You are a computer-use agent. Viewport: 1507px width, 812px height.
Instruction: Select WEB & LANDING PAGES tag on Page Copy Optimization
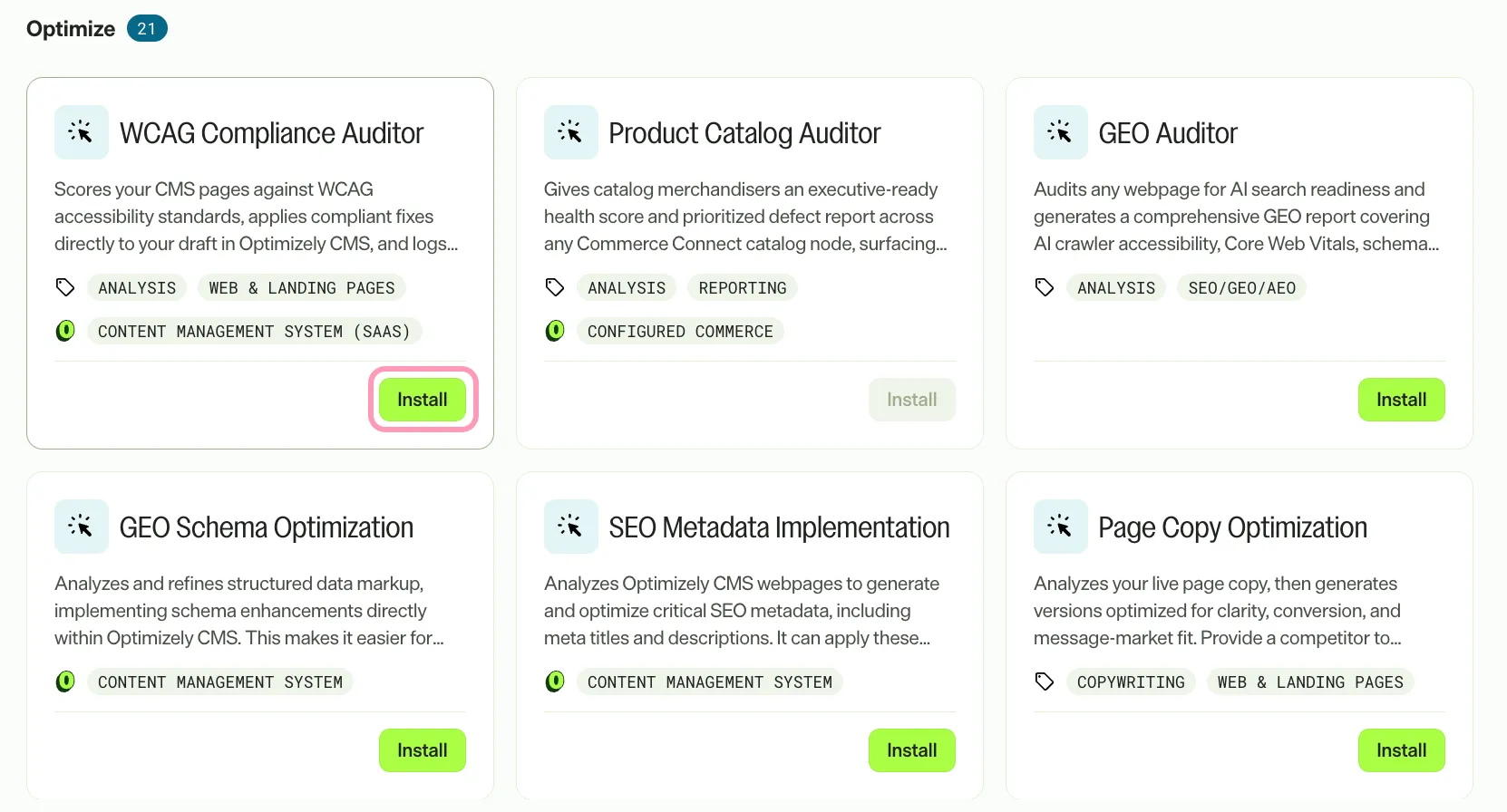[1310, 681]
